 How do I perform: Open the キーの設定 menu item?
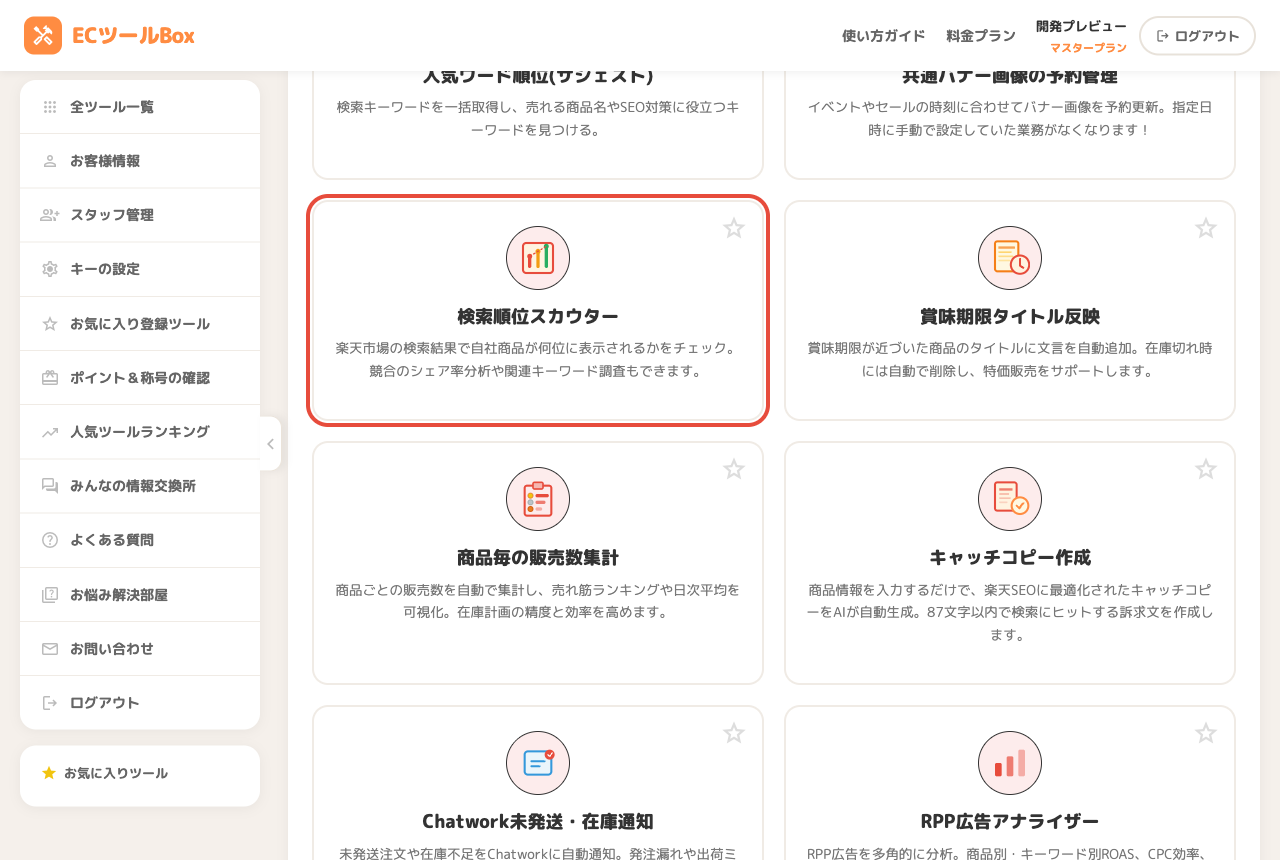[x=140, y=269]
